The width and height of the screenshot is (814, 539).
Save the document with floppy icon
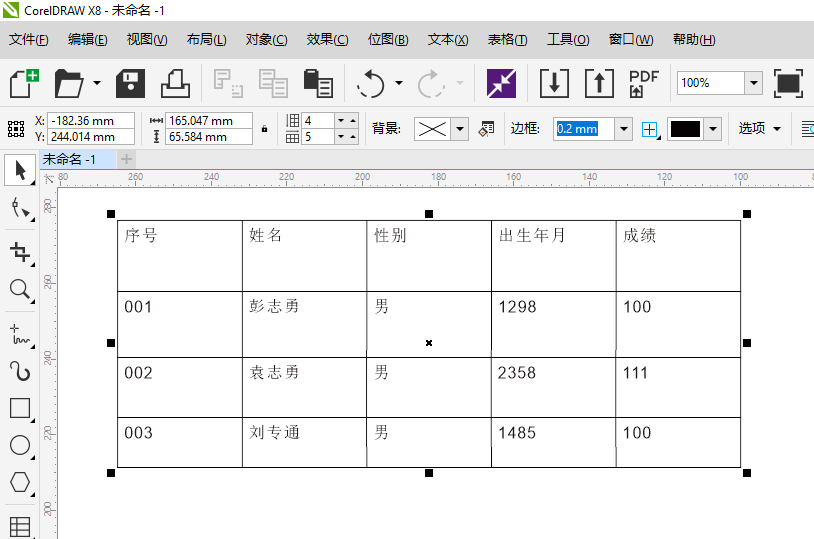pyautogui.click(x=130, y=83)
